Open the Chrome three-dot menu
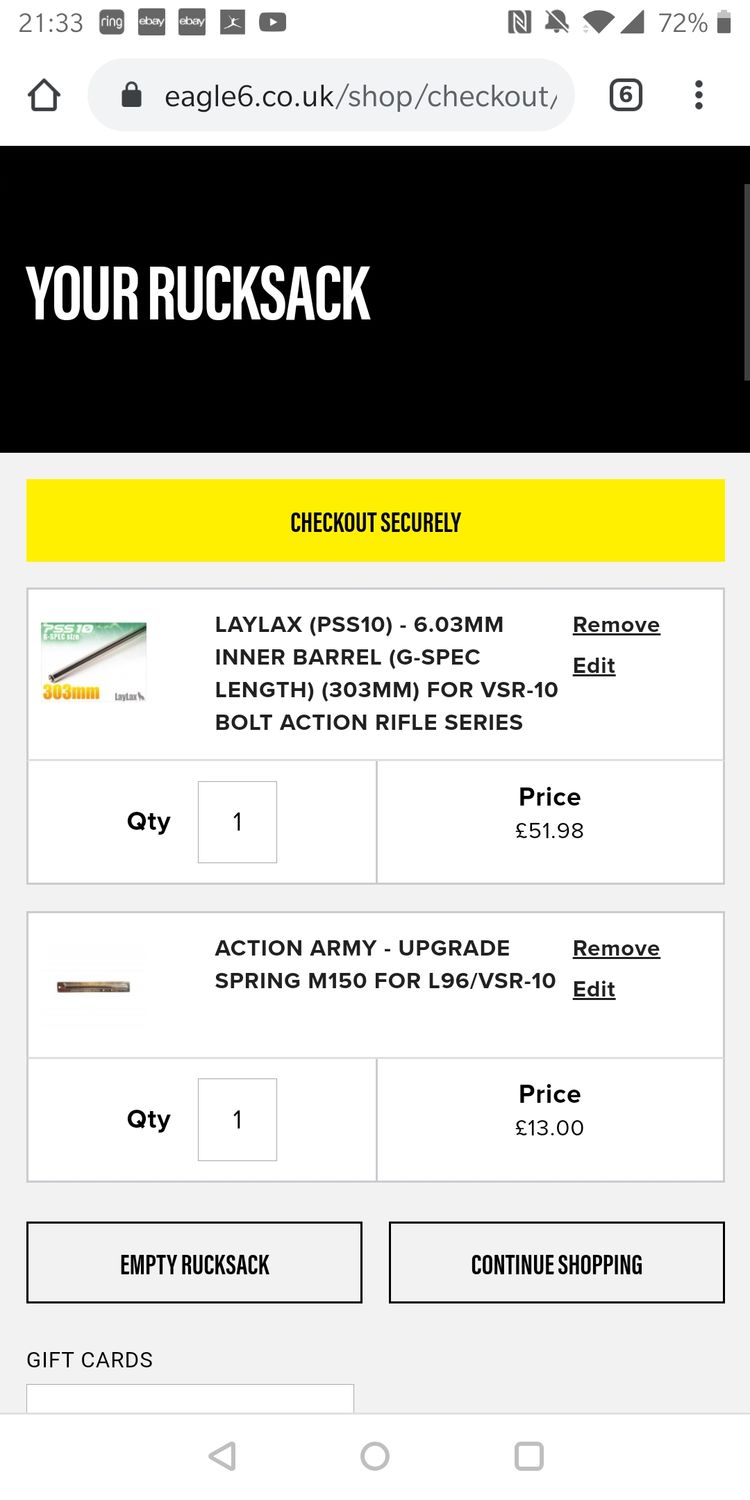Screen dimensions: 750x1500 tap(698, 96)
